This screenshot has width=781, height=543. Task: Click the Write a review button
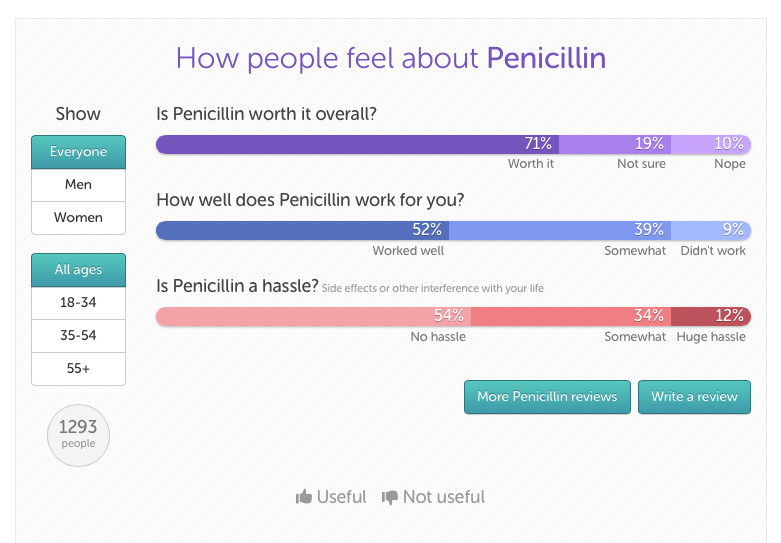pos(694,397)
